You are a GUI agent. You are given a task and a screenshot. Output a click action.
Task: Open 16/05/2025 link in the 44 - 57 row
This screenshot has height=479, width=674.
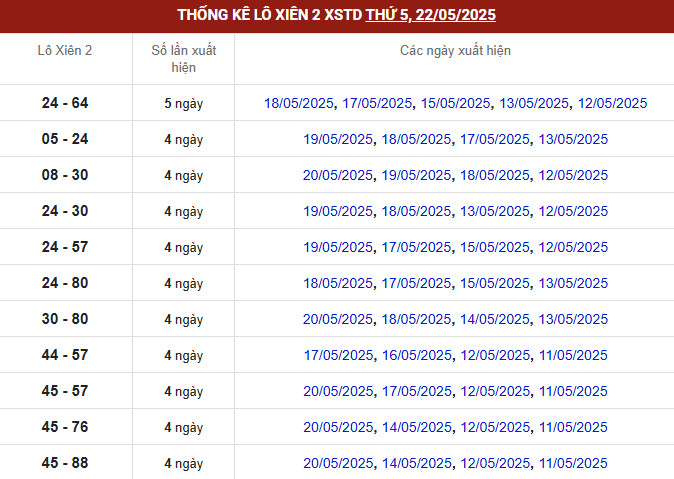[417, 355]
